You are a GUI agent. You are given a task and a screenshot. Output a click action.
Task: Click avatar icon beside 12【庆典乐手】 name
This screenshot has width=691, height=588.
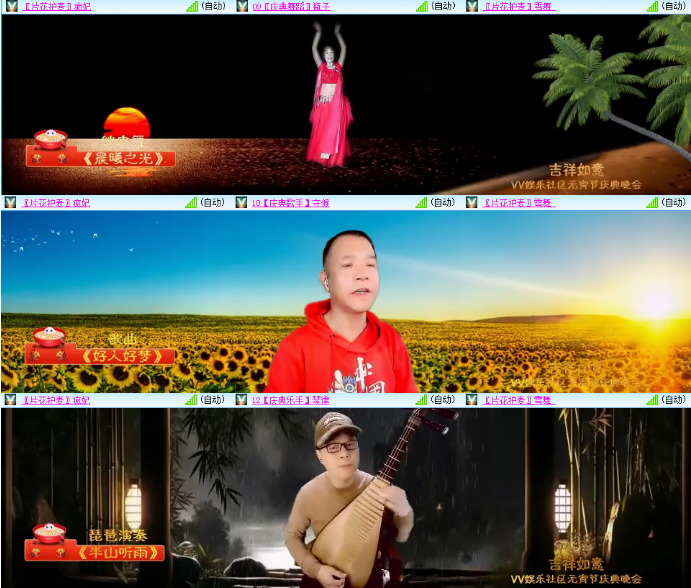click(x=241, y=399)
